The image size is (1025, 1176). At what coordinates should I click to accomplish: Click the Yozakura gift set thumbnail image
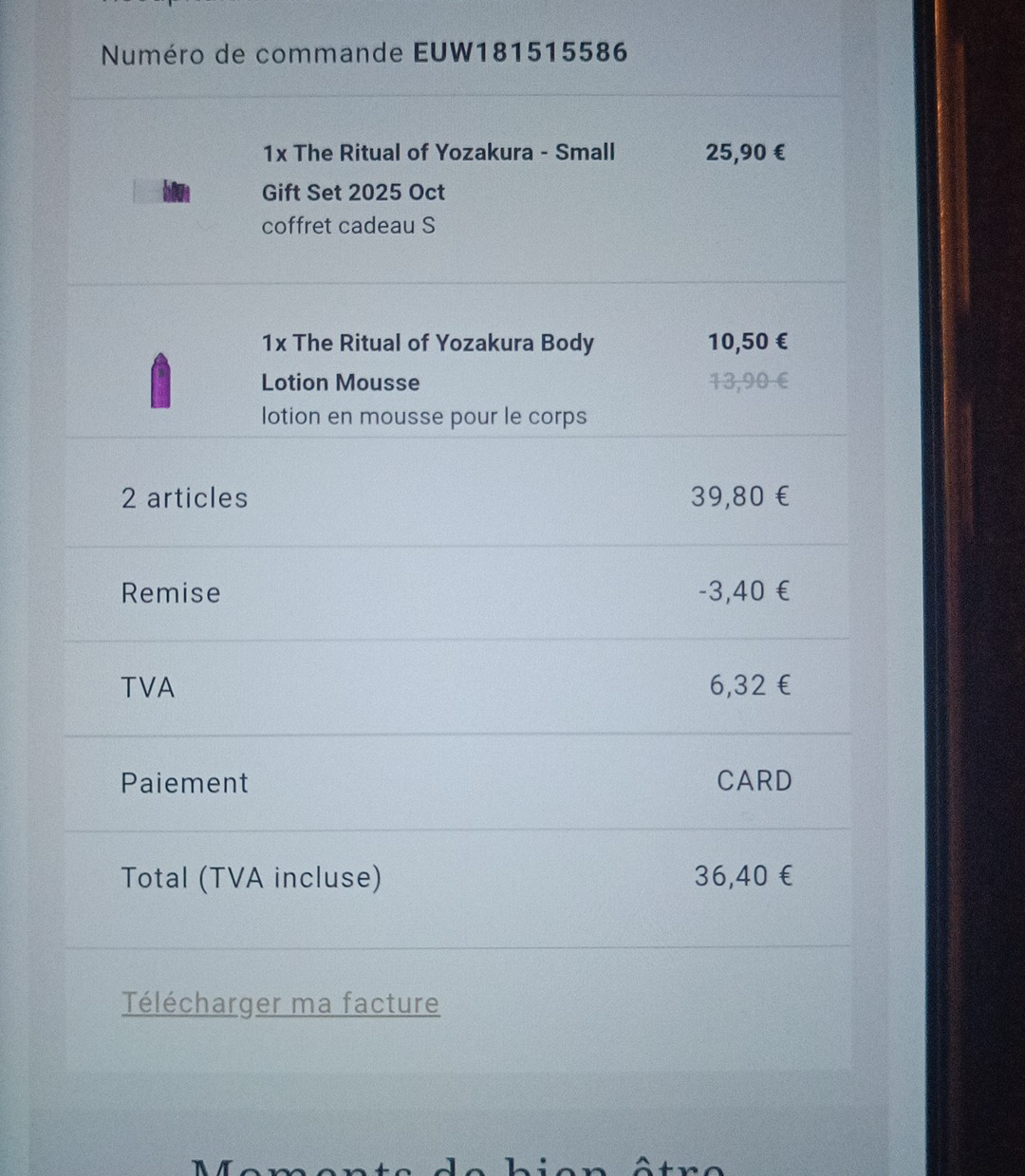pos(176,192)
